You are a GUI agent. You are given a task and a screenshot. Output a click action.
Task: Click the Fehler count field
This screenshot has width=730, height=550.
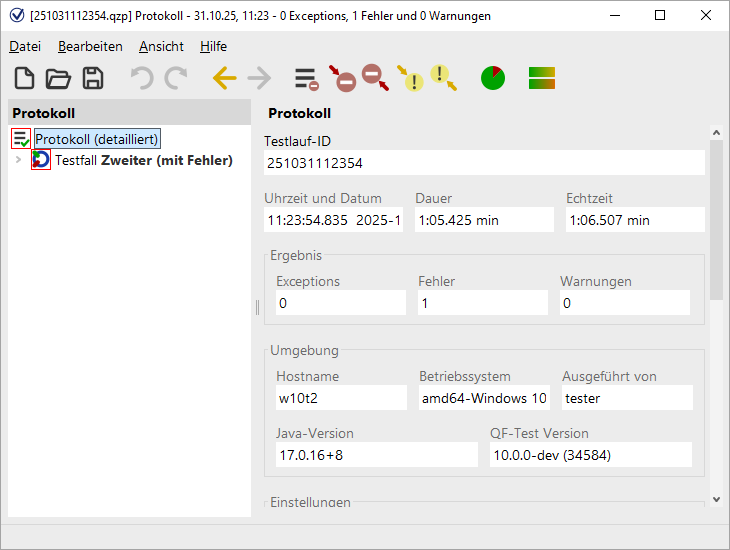[482, 303]
